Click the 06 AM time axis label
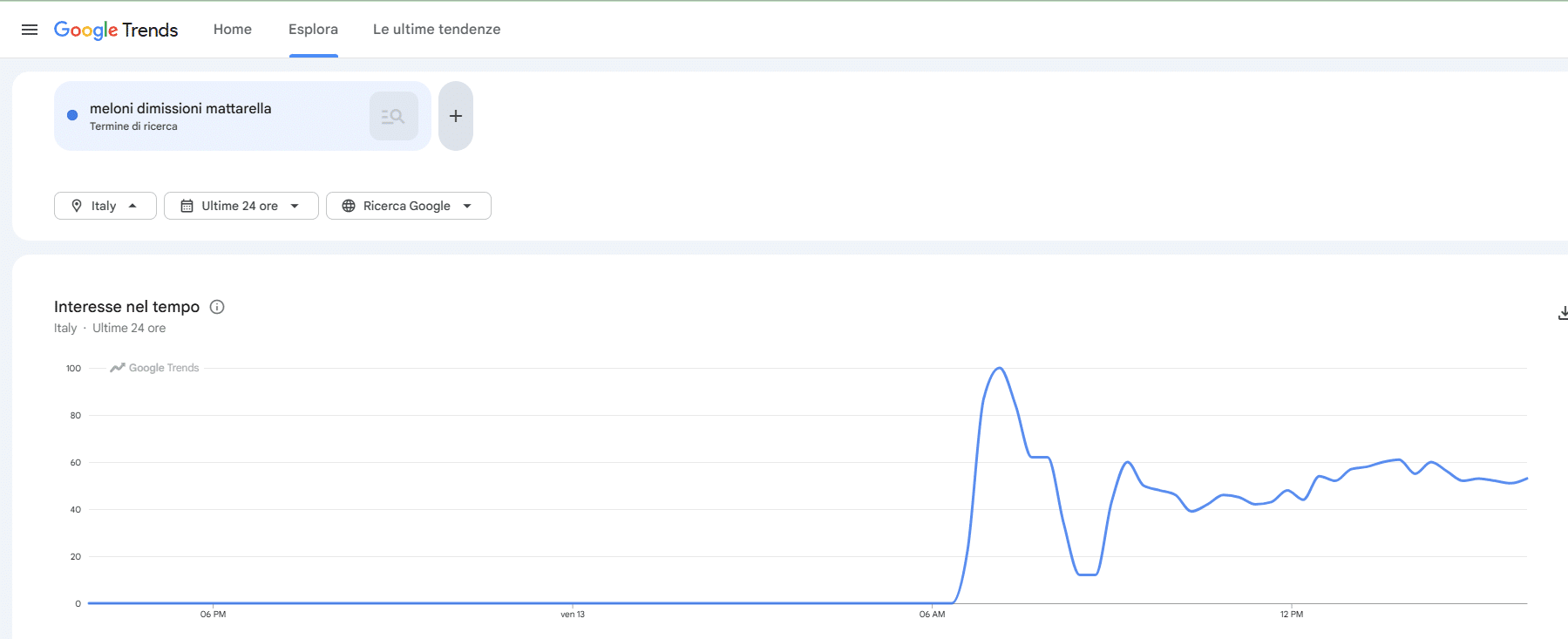 (x=932, y=615)
